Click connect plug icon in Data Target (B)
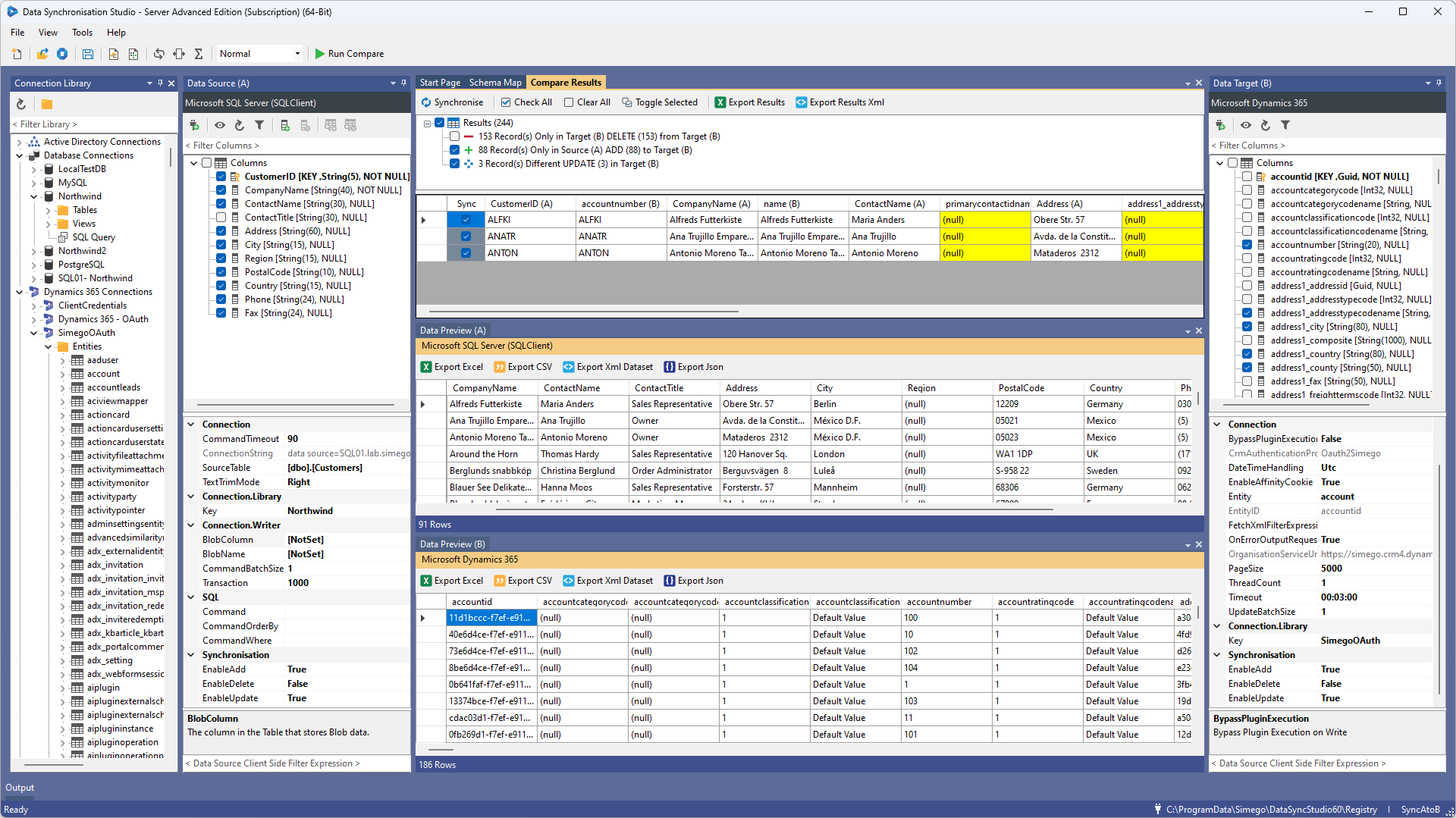Image resolution: width=1456 pixels, height=818 pixels. tap(1220, 125)
